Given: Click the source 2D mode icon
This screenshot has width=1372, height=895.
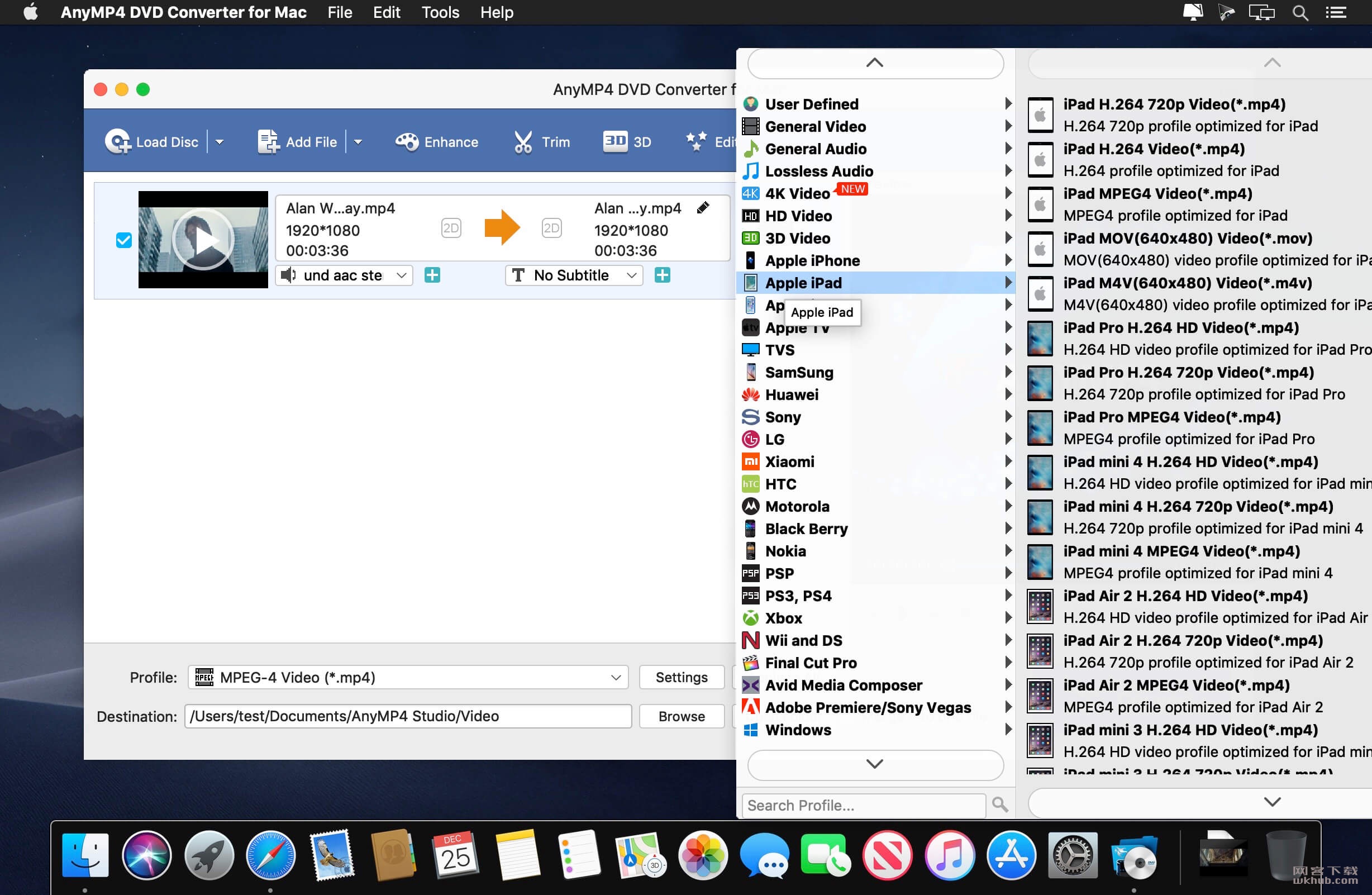Looking at the screenshot, I should (451, 228).
